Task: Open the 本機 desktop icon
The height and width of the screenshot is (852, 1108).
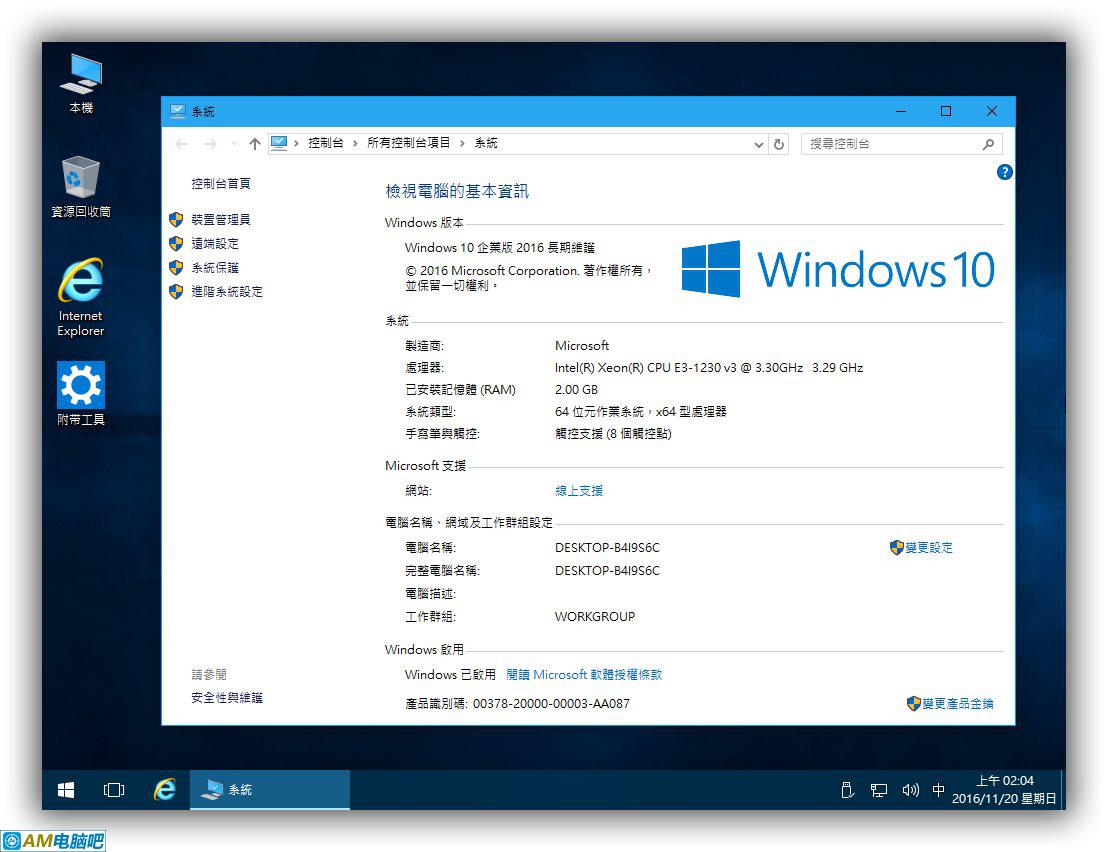Action: (x=81, y=83)
